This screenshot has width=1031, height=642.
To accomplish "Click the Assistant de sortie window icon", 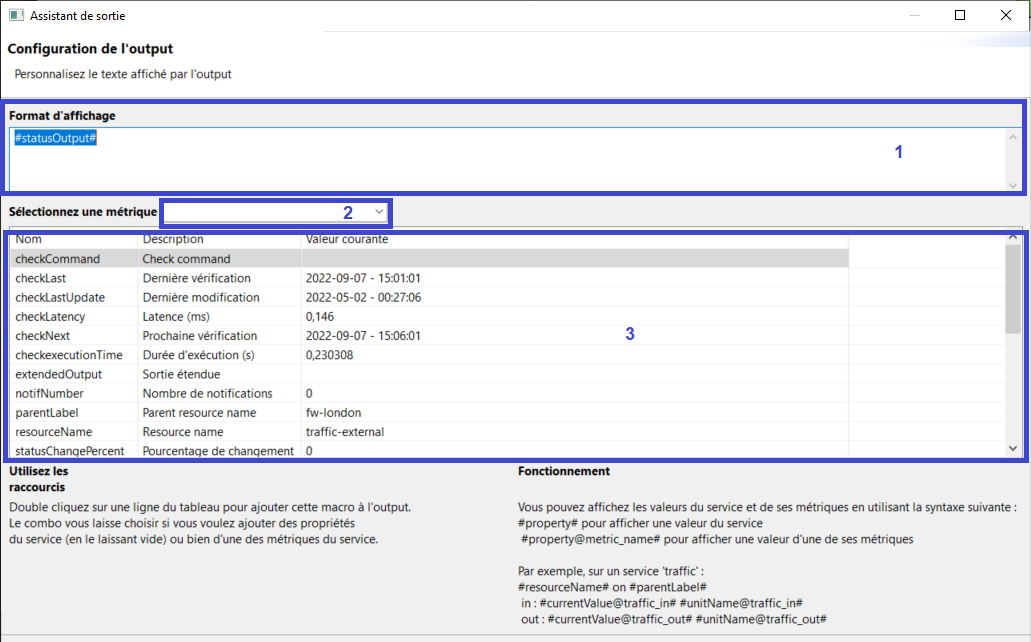I will pyautogui.click(x=16, y=16).
